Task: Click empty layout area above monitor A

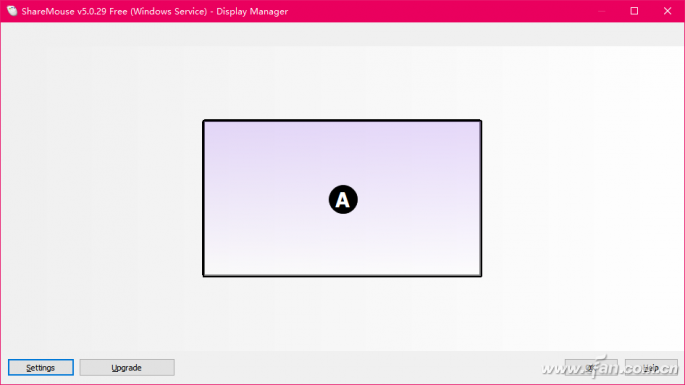Action: (x=342, y=83)
